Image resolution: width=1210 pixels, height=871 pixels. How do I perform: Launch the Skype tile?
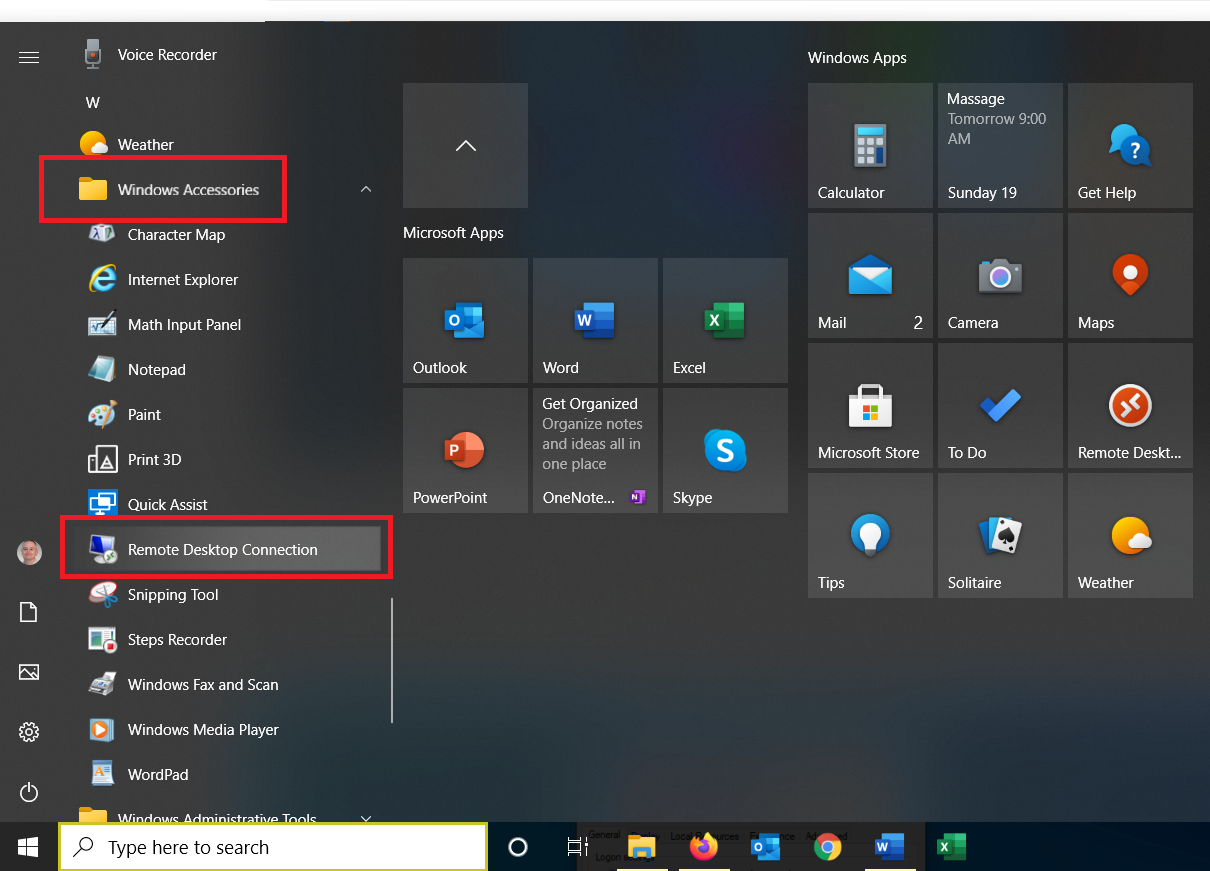tap(725, 450)
